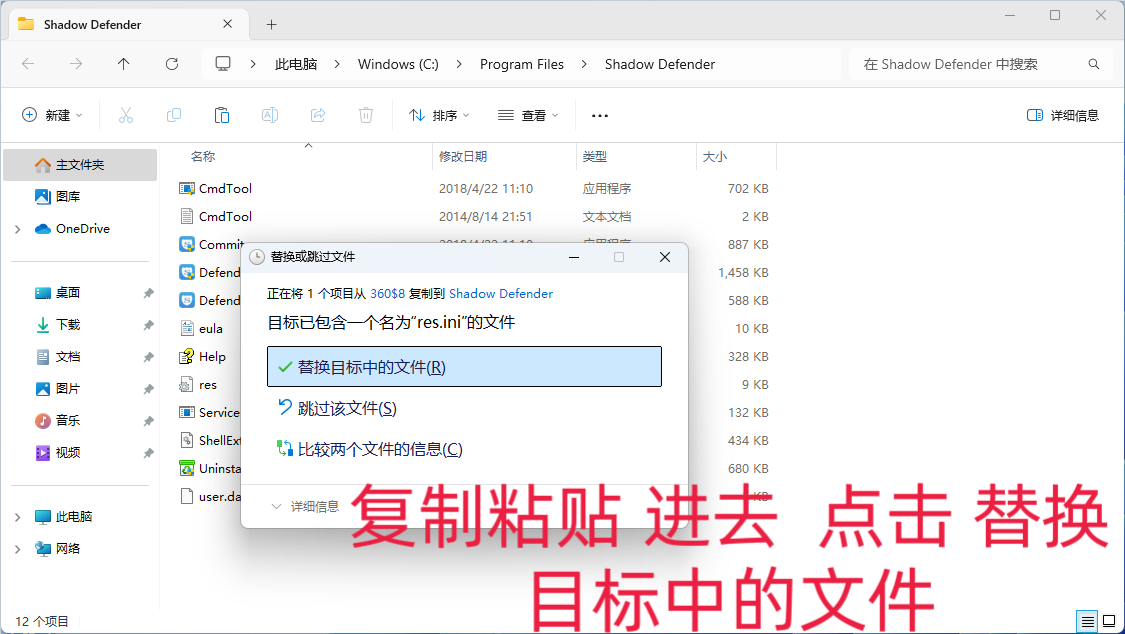Click the 702 KB size cell
This screenshot has width=1125, height=634.
pos(748,189)
